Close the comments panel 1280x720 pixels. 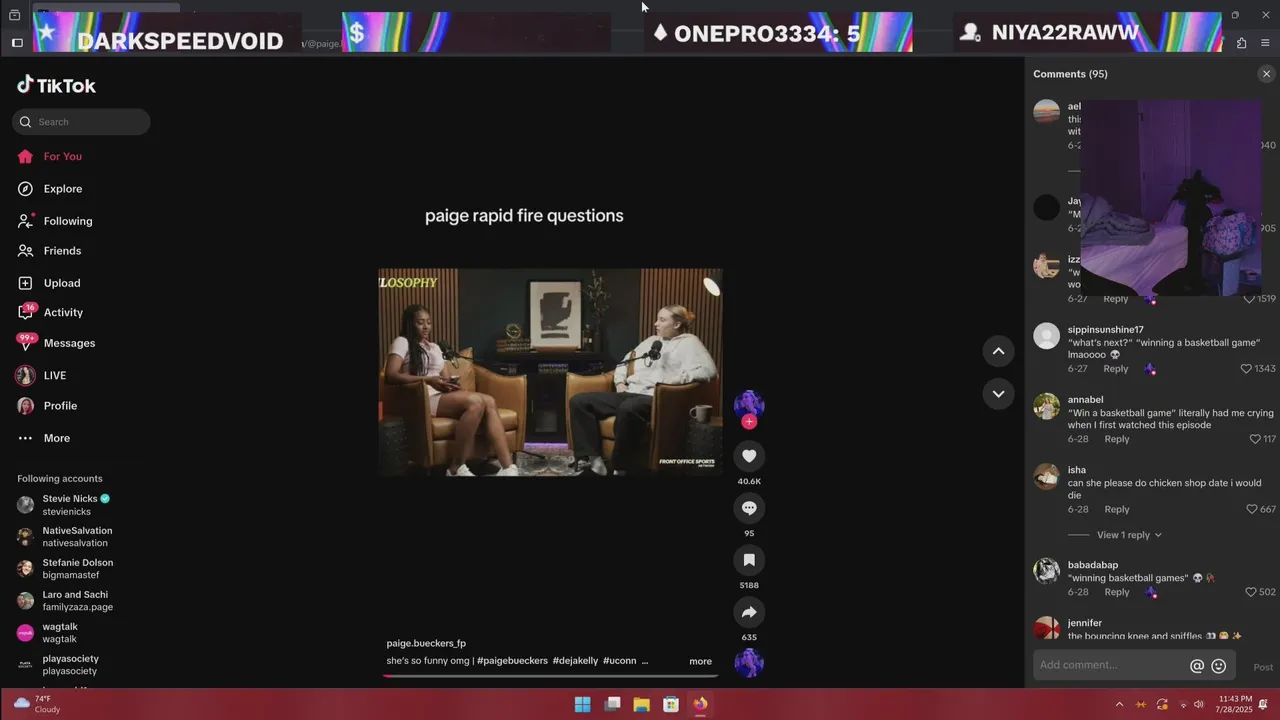(x=1266, y=74)
